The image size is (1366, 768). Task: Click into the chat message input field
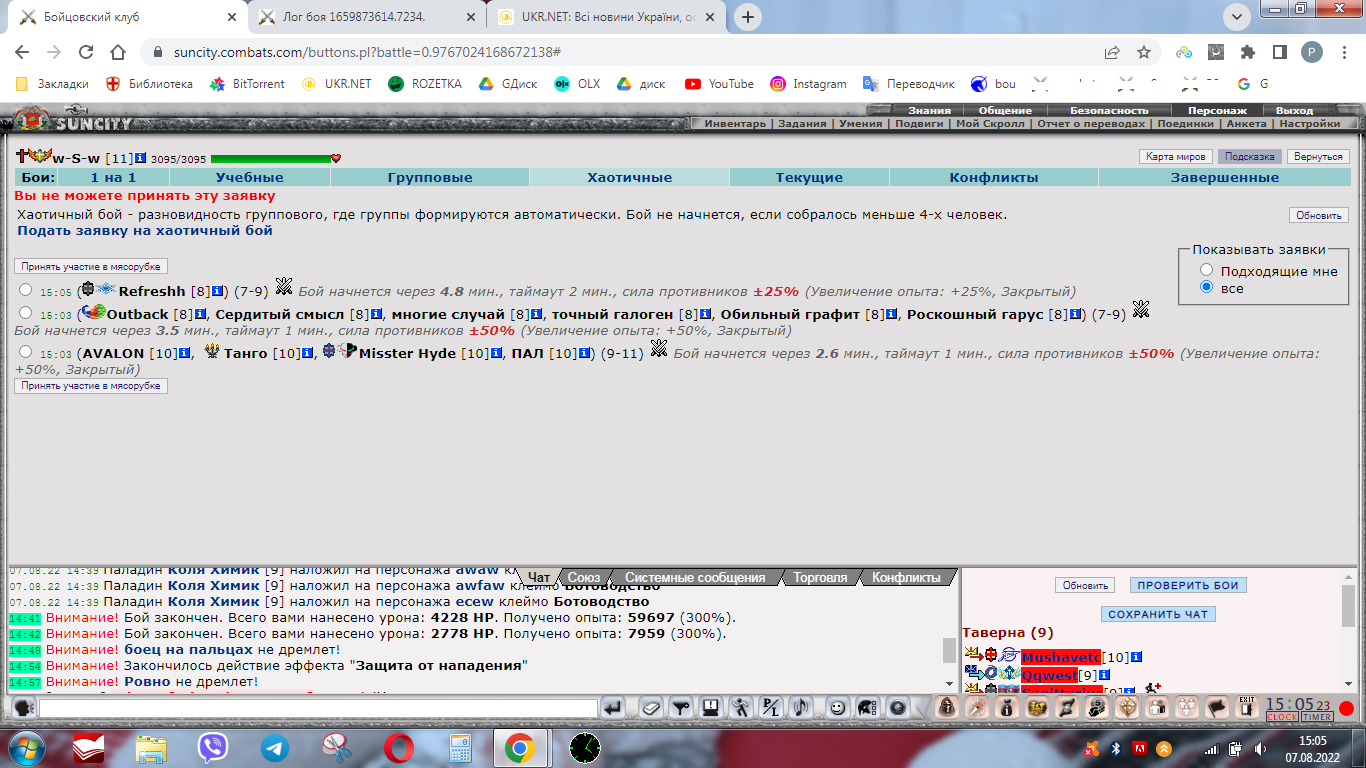tap(318, 709)
